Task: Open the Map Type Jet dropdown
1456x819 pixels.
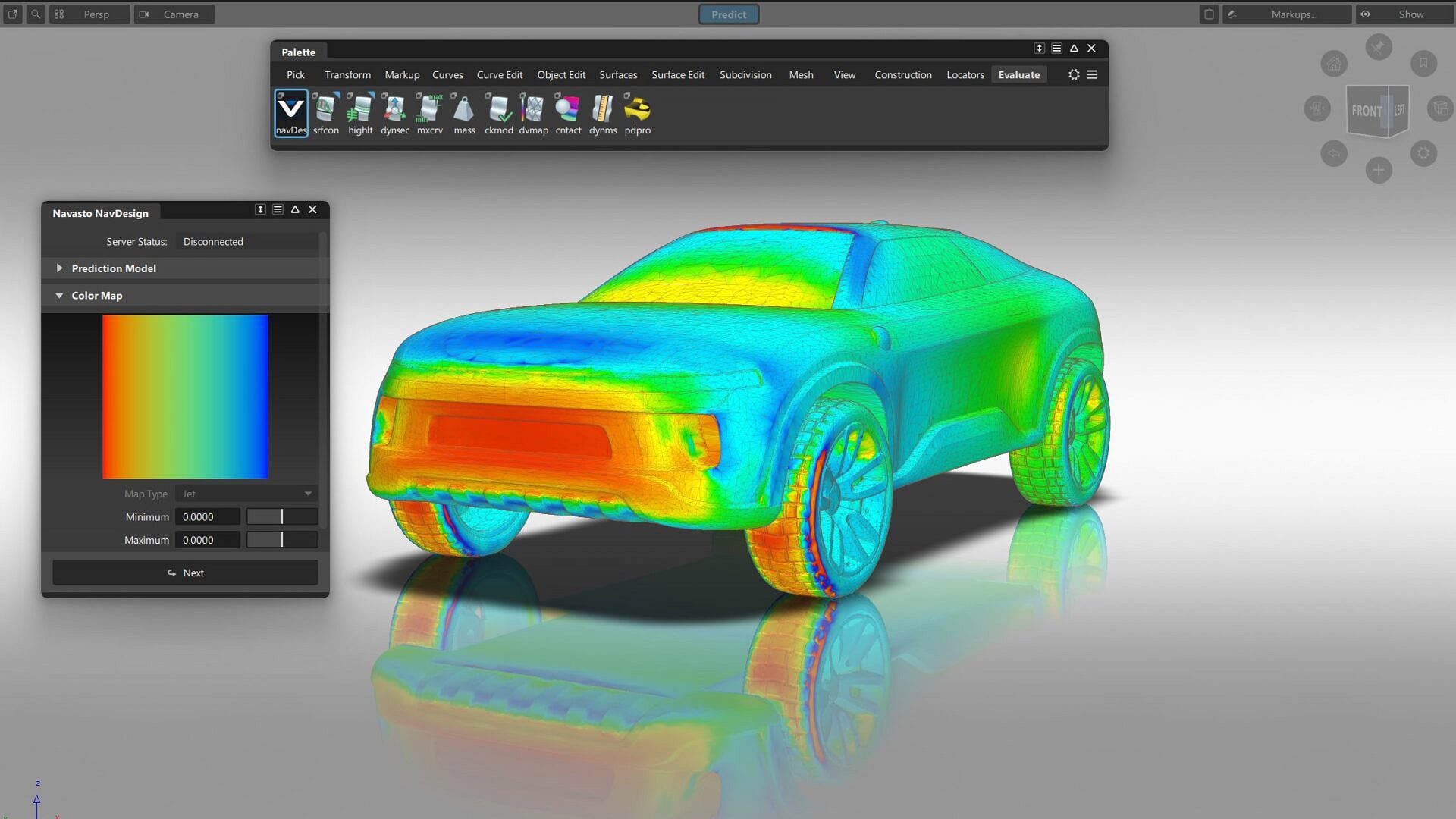Action: 246,494
